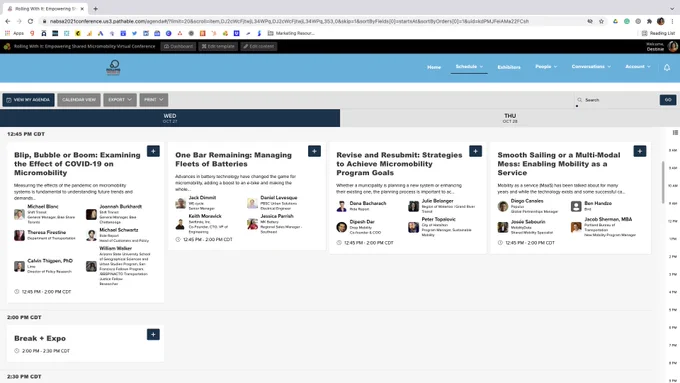680x383 pixels.
Task: Open the Apps shortcut in bookmarks bar
Action: coord(14,33)
